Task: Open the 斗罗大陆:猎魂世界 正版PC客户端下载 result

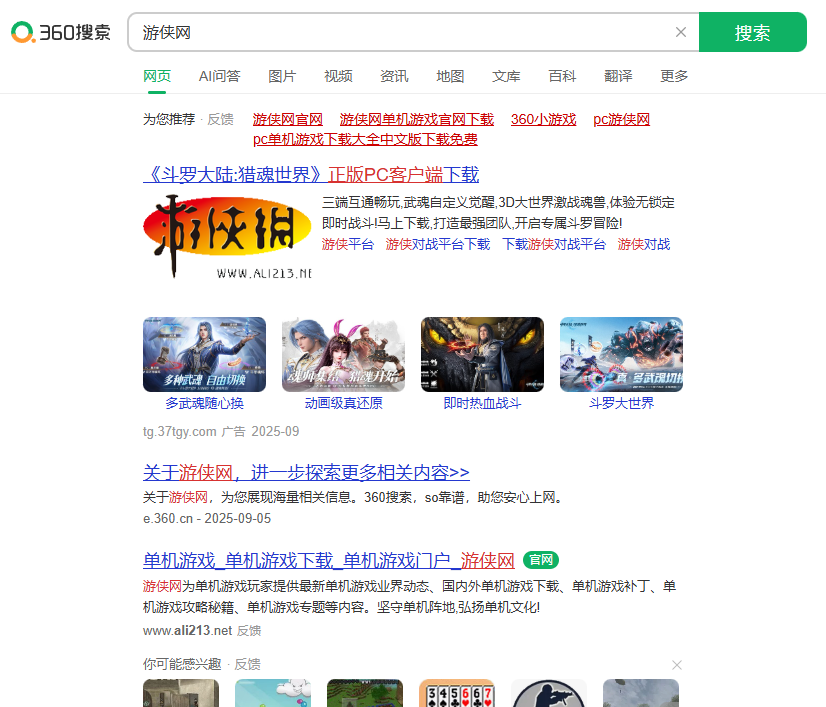Action: (311, 174)
